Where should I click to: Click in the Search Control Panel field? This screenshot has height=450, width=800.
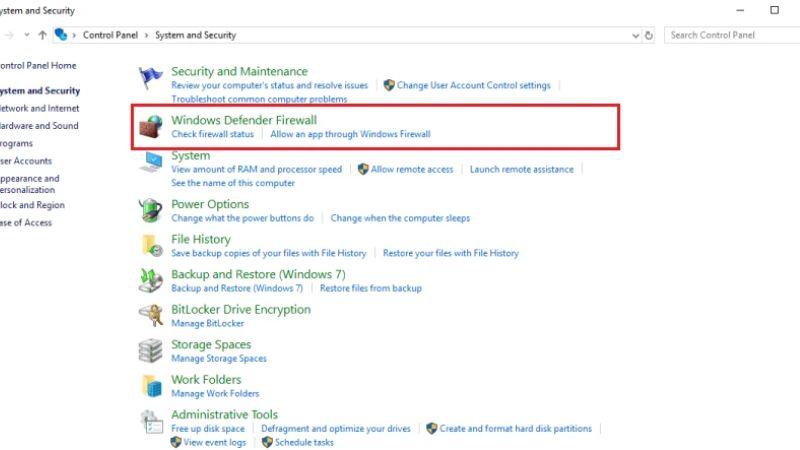click(730, 35)
